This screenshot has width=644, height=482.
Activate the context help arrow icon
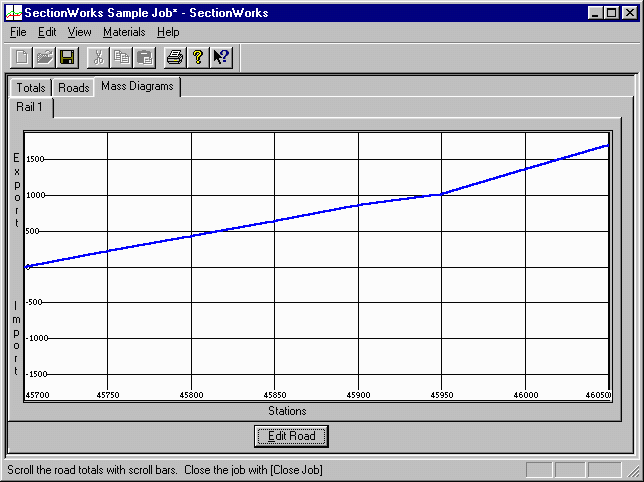221,58
